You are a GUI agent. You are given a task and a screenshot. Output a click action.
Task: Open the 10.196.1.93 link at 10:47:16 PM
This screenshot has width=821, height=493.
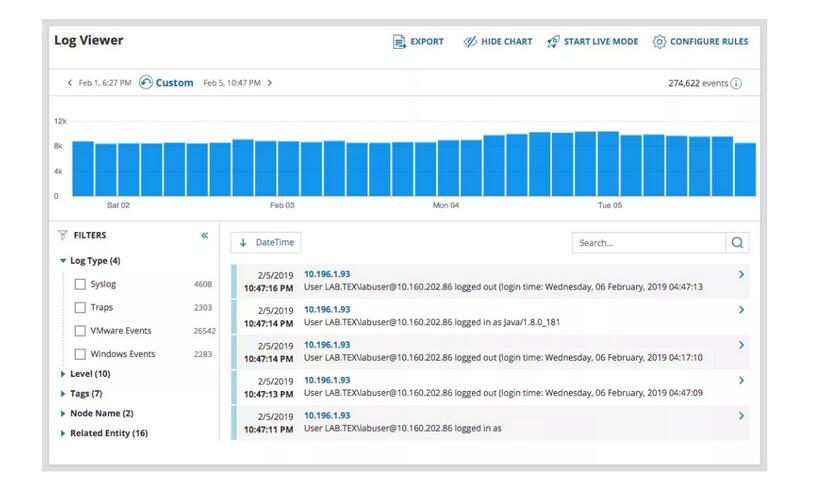pyautogui.click(x=327, y=274)
